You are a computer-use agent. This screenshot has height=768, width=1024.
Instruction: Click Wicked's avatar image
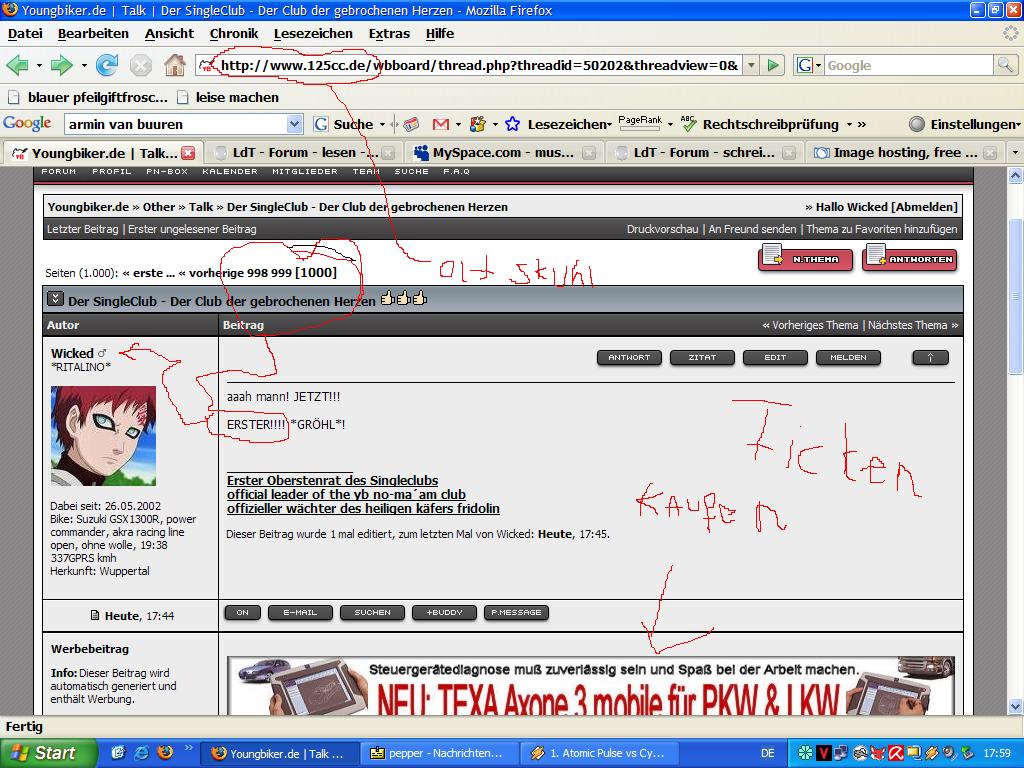[103, 436]
